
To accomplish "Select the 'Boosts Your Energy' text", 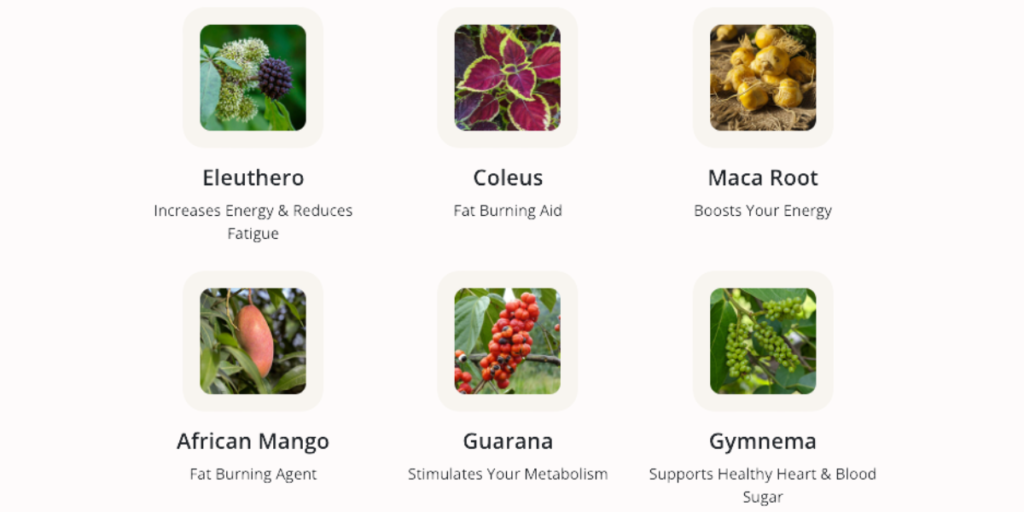I will tap(763, 211).
